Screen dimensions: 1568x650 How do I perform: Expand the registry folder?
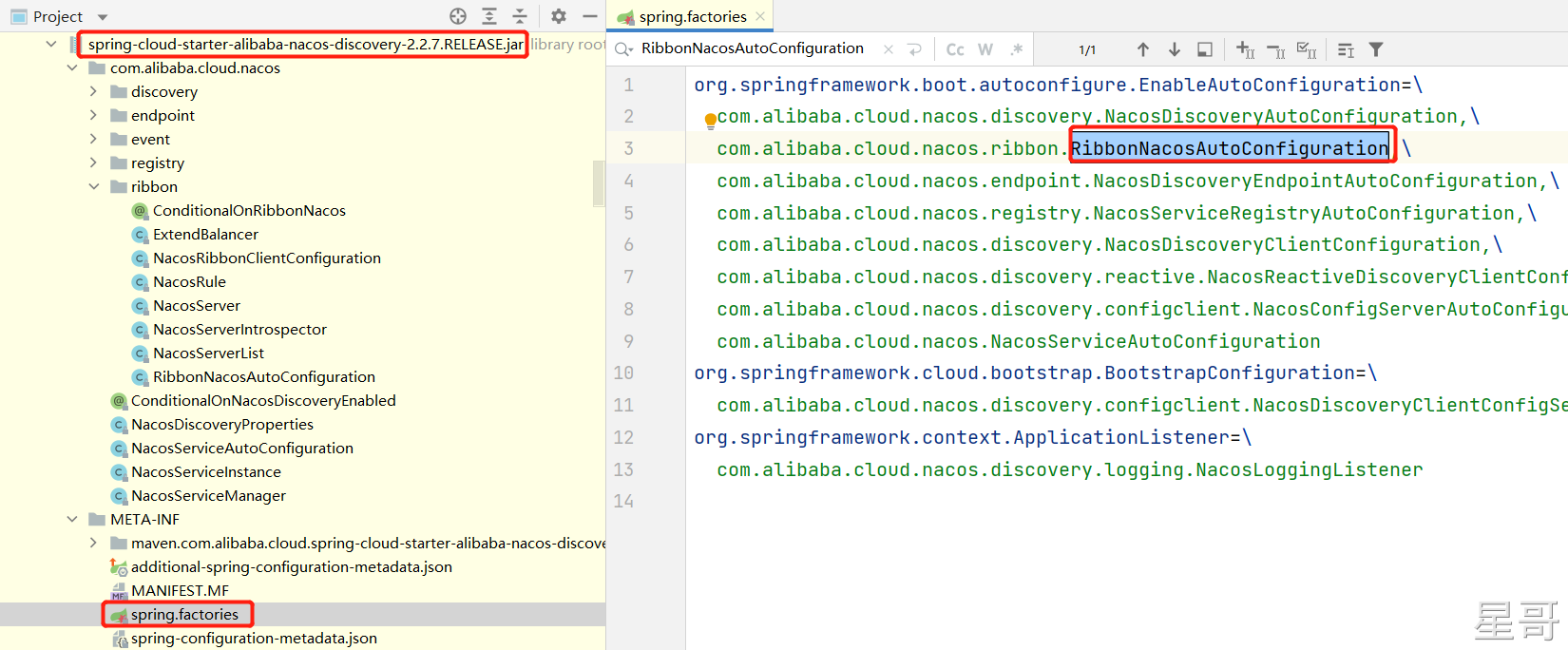93,162
